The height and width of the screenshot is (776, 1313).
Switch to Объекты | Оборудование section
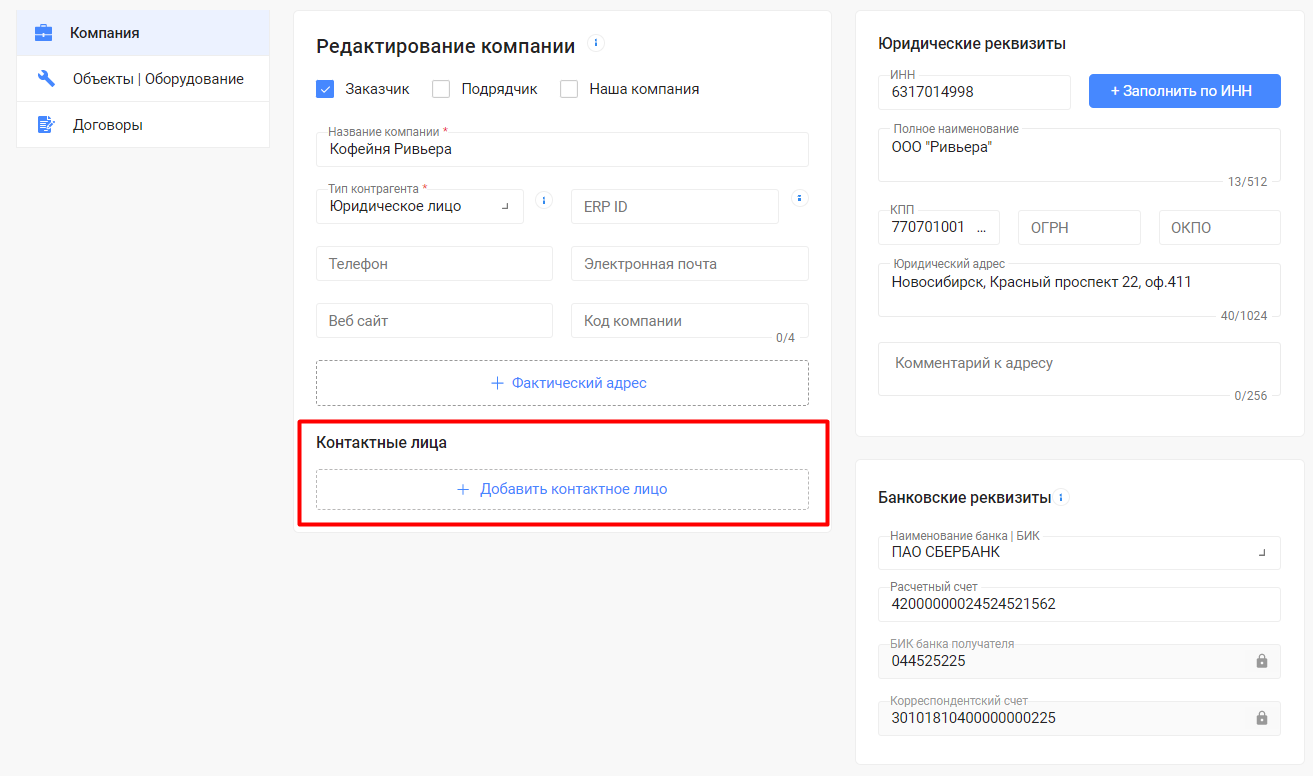point(143,79)
